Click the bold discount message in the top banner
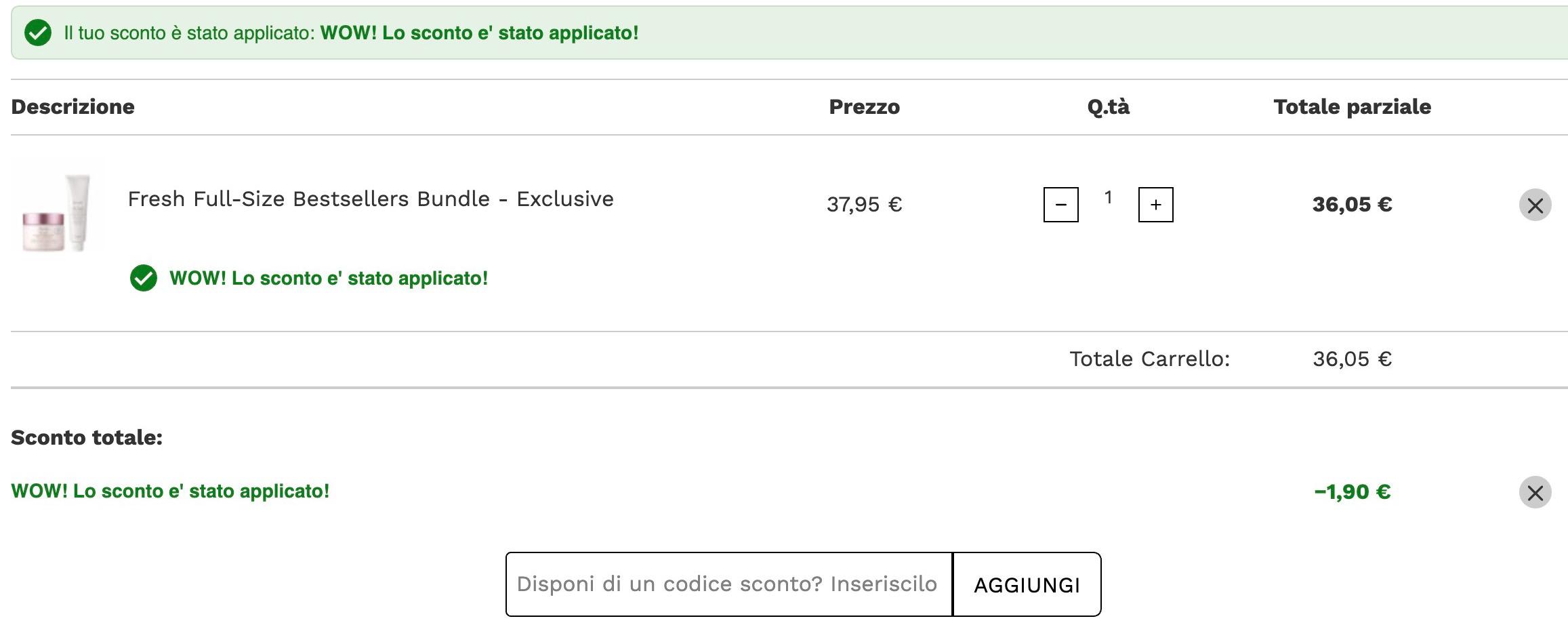Screen dimensions: 1568x625 tap(479, 33)
